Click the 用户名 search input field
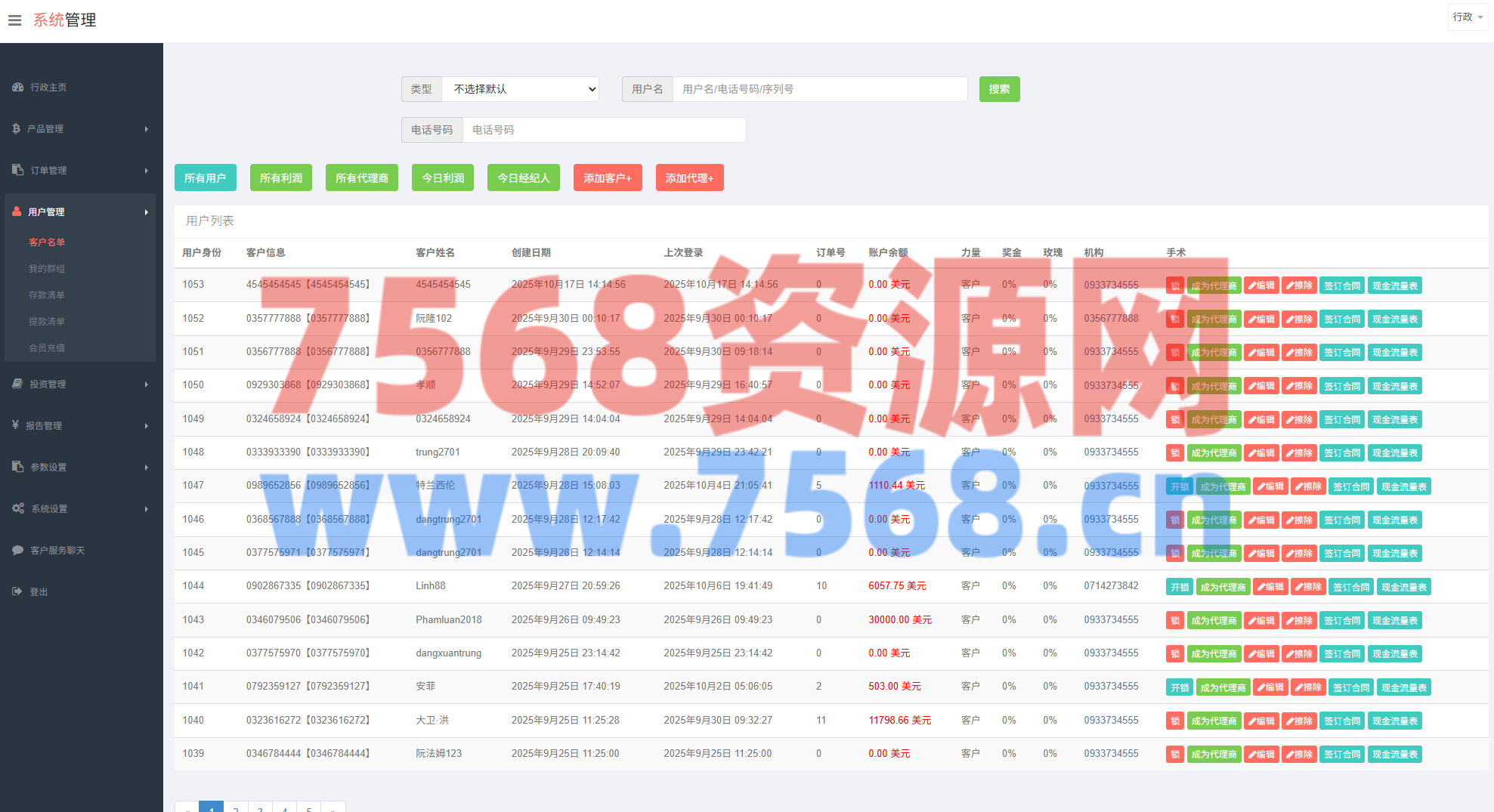1494x812 pixels. 819,89
